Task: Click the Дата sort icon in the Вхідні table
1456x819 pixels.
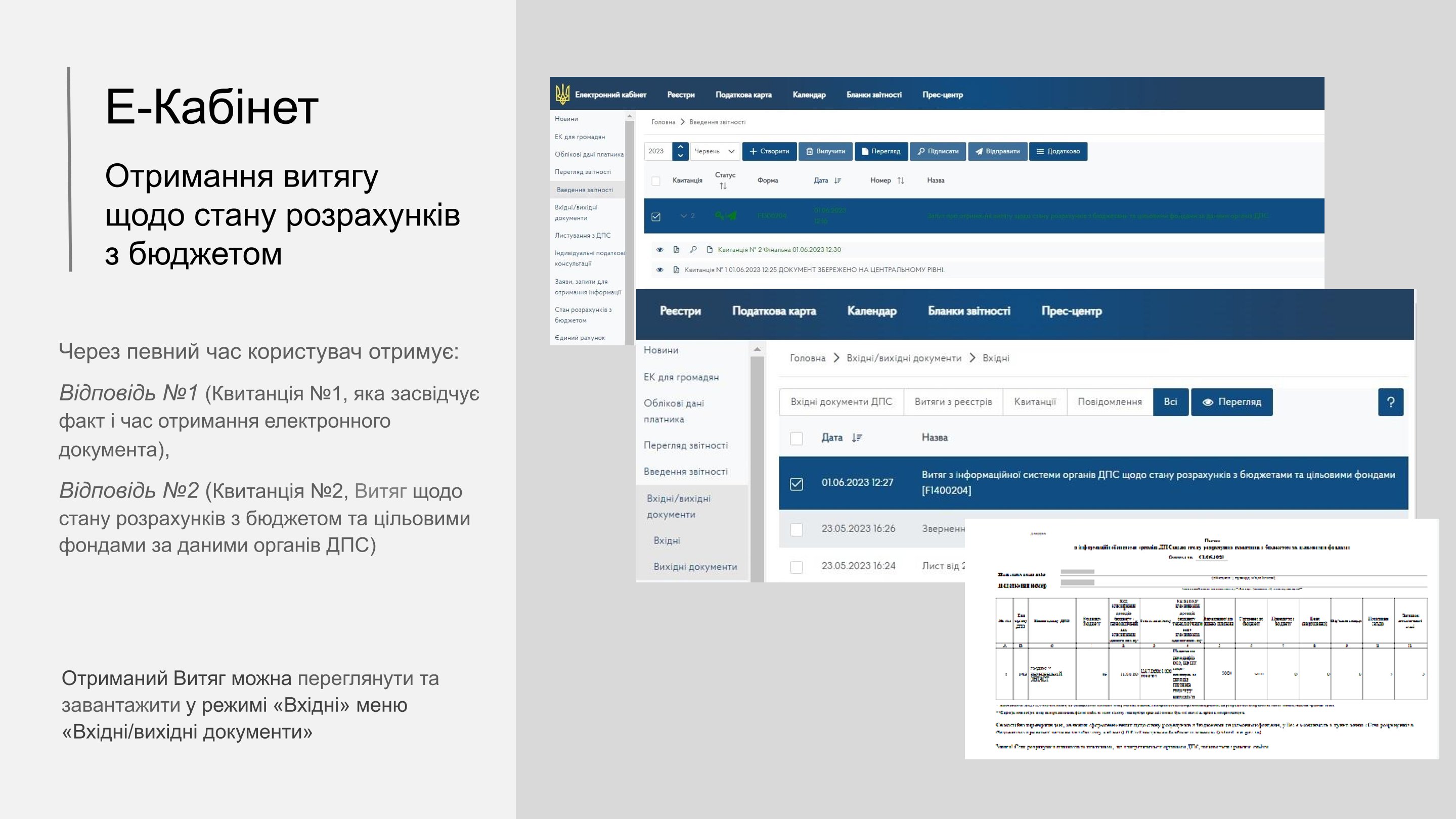Action: click(857, 438)
